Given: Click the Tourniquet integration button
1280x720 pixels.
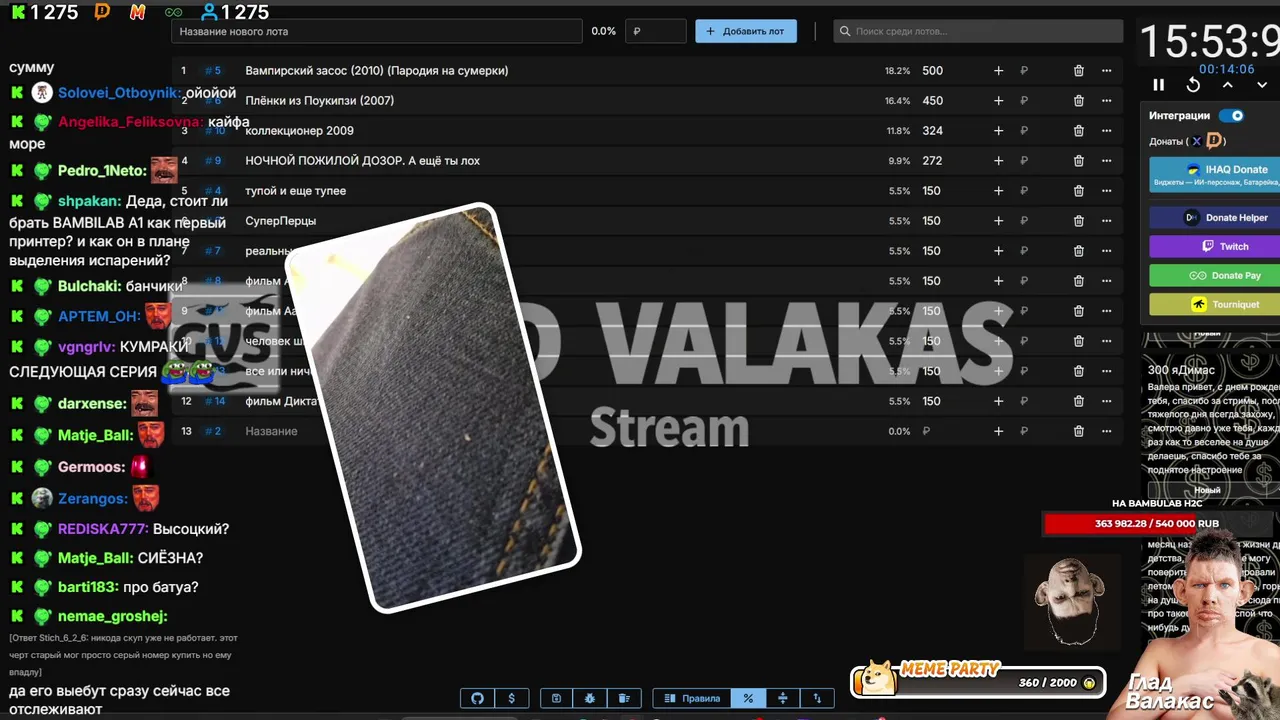Looking at the screenshot, I should 1214,304.
